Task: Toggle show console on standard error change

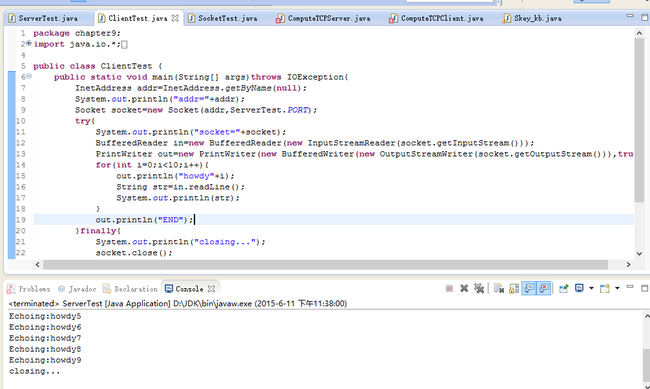Action: click(x=544, y=288)
